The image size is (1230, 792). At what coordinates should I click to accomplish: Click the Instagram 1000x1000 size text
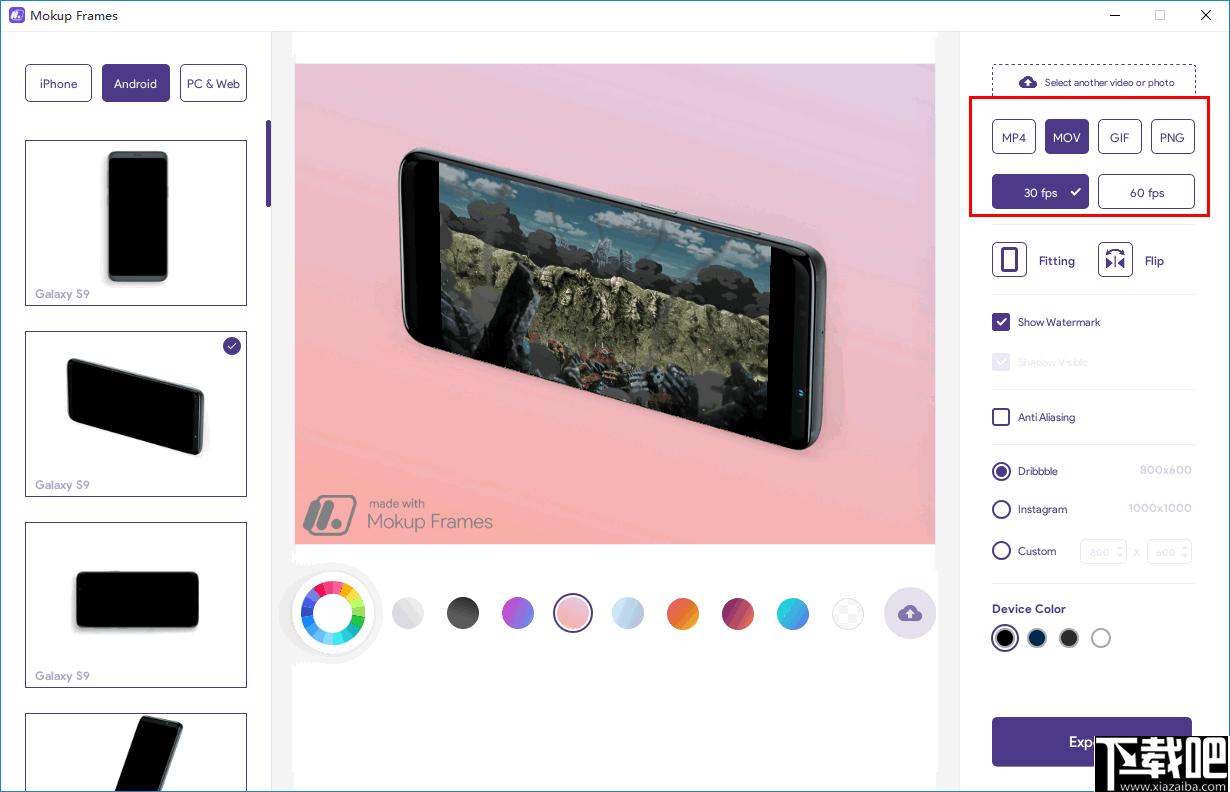[x=1160, y=508]
